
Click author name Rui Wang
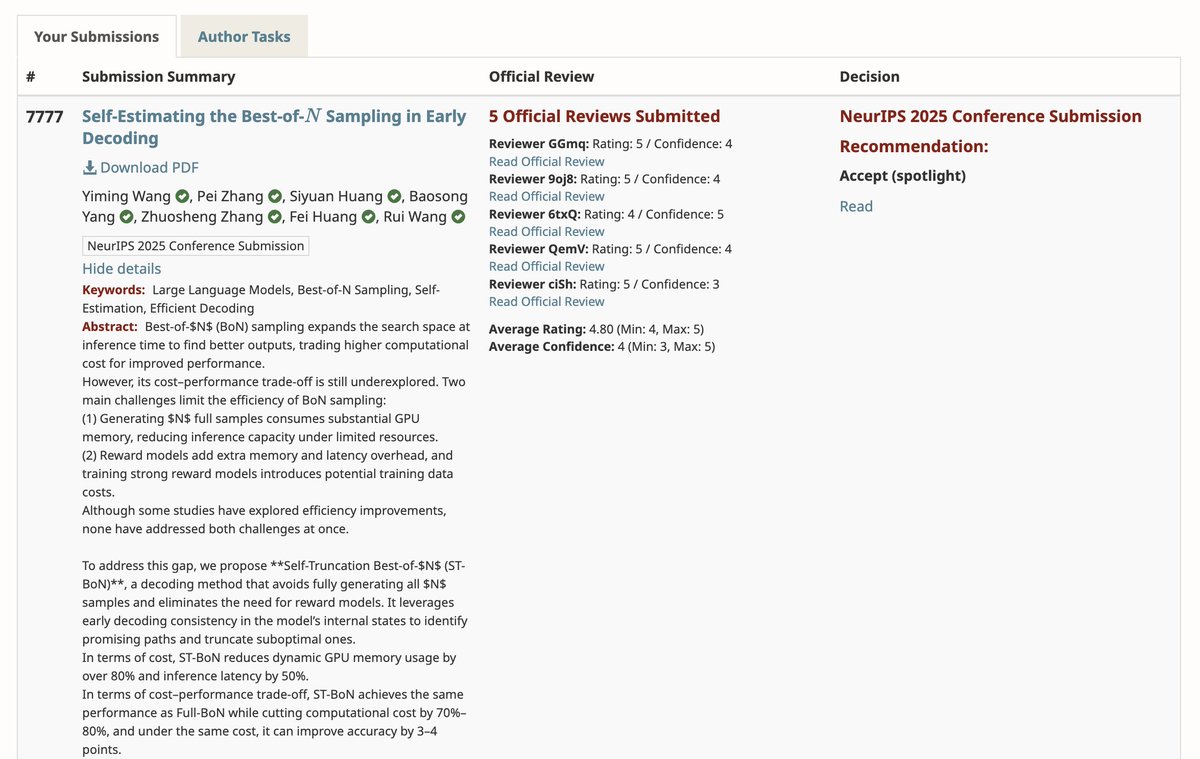tap(415, 217)
